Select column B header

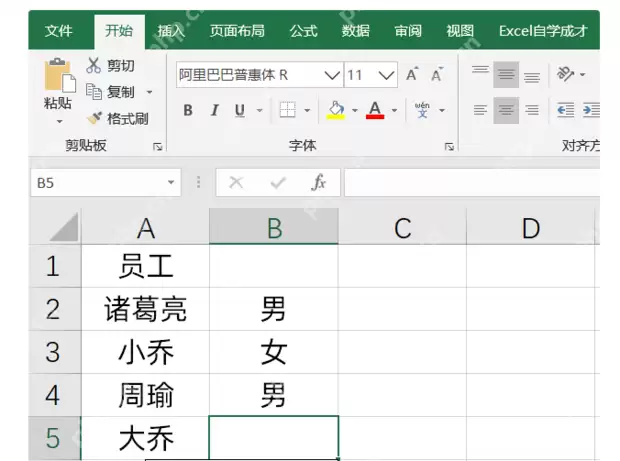[x=274, y=227]
